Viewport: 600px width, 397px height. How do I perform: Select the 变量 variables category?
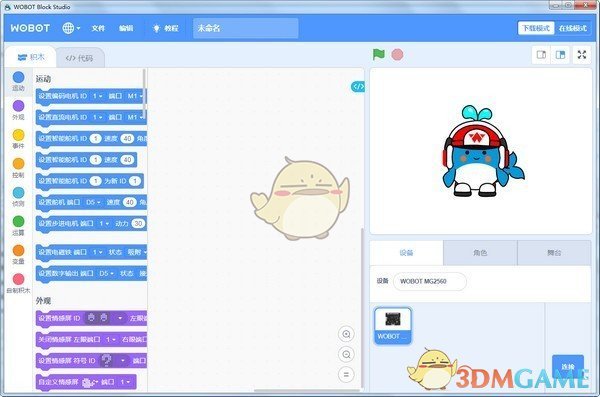click(18, 254)
